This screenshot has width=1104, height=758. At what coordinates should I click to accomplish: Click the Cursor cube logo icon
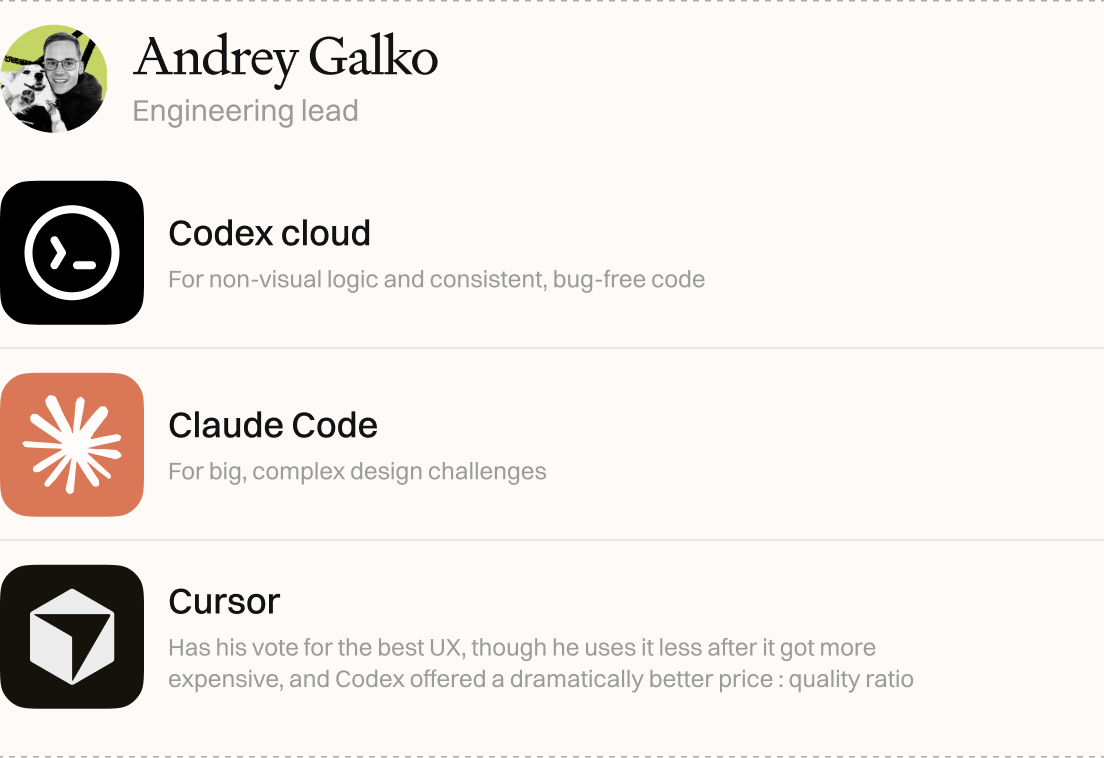72,637
